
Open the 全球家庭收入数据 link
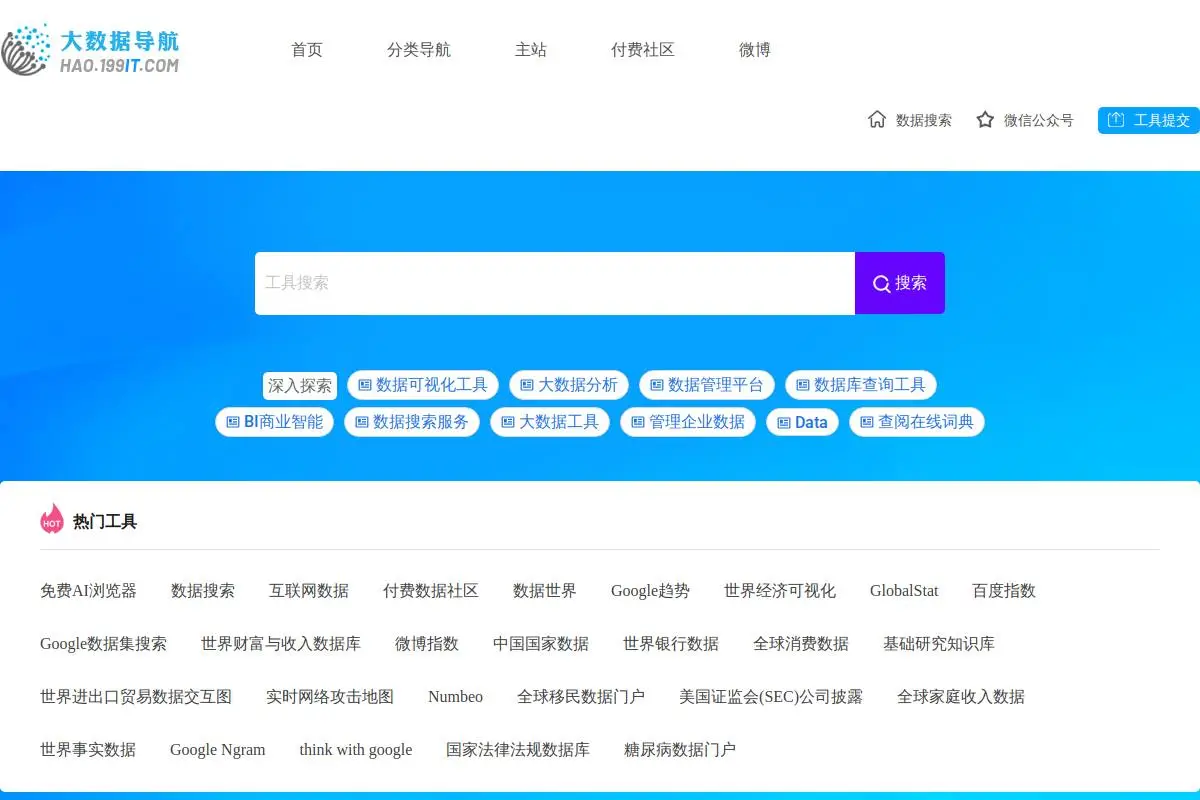tap(961, 697)
